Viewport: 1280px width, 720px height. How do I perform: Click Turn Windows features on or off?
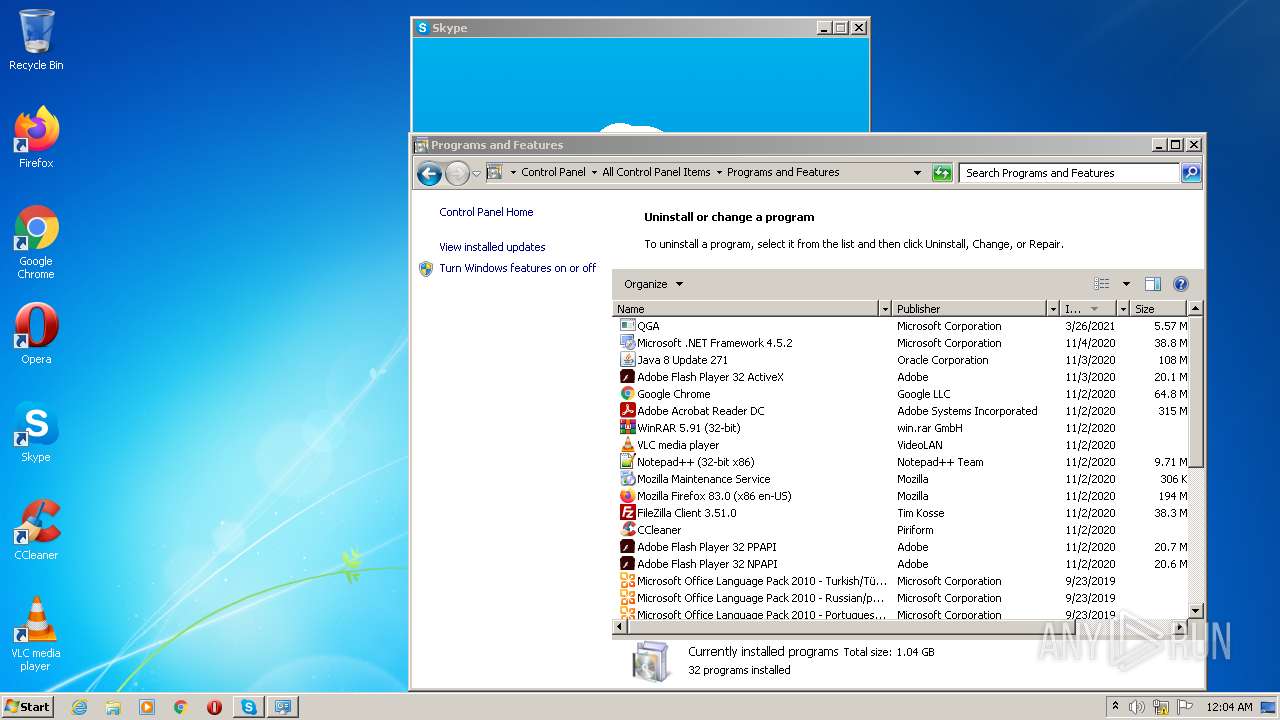tap(517, 268)
